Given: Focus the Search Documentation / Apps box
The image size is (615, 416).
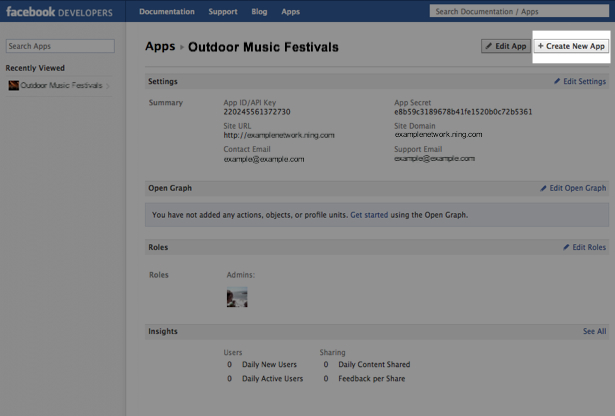Looking at the screenshot, I should pos(519,11).
